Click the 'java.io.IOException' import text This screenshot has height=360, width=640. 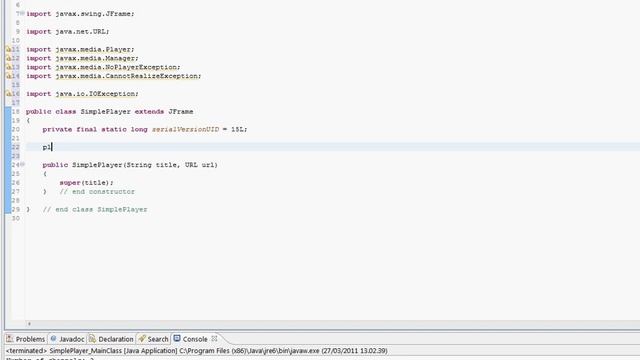pos(95,94)
